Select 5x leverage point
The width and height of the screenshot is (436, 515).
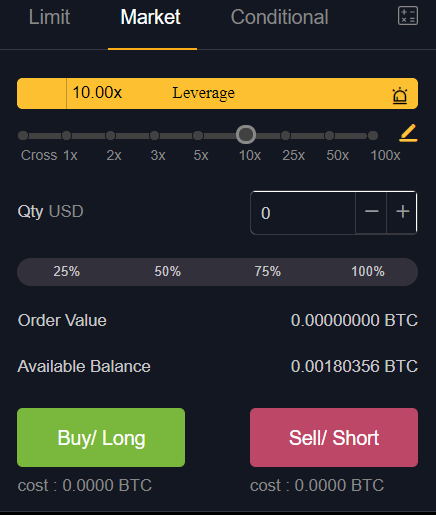198,135
